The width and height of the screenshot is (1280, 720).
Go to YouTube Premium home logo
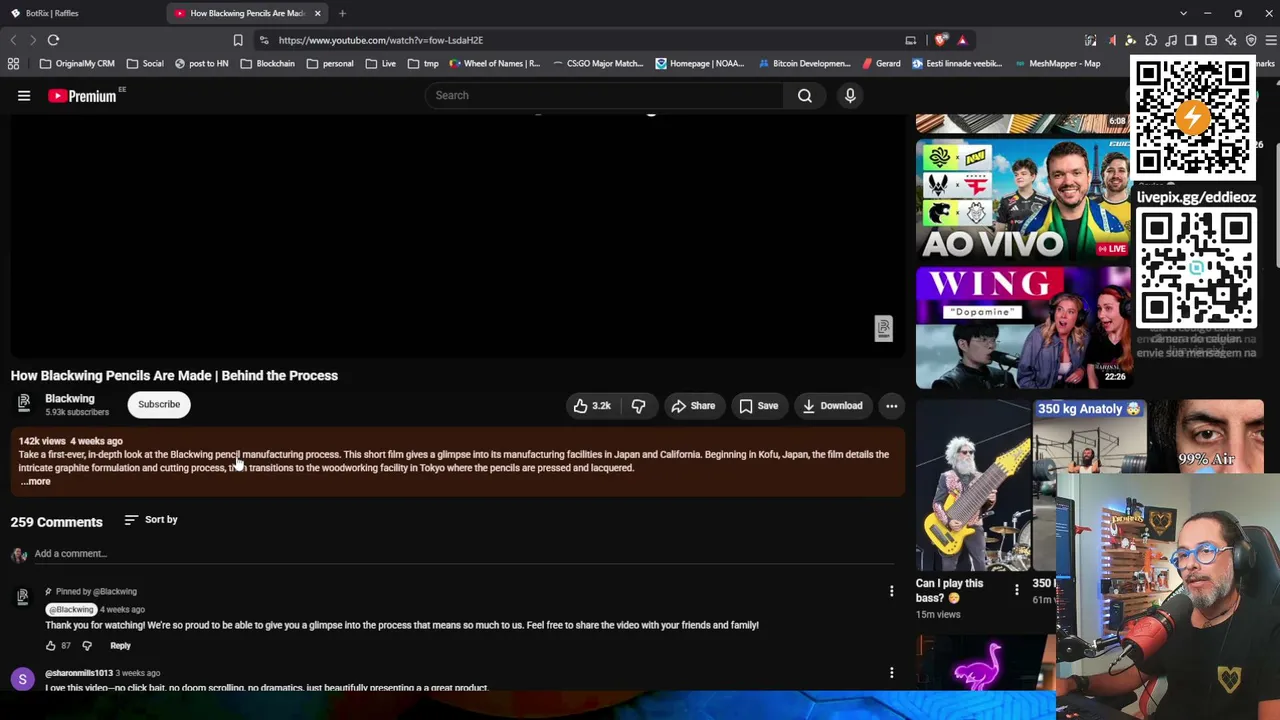[82, 96]
